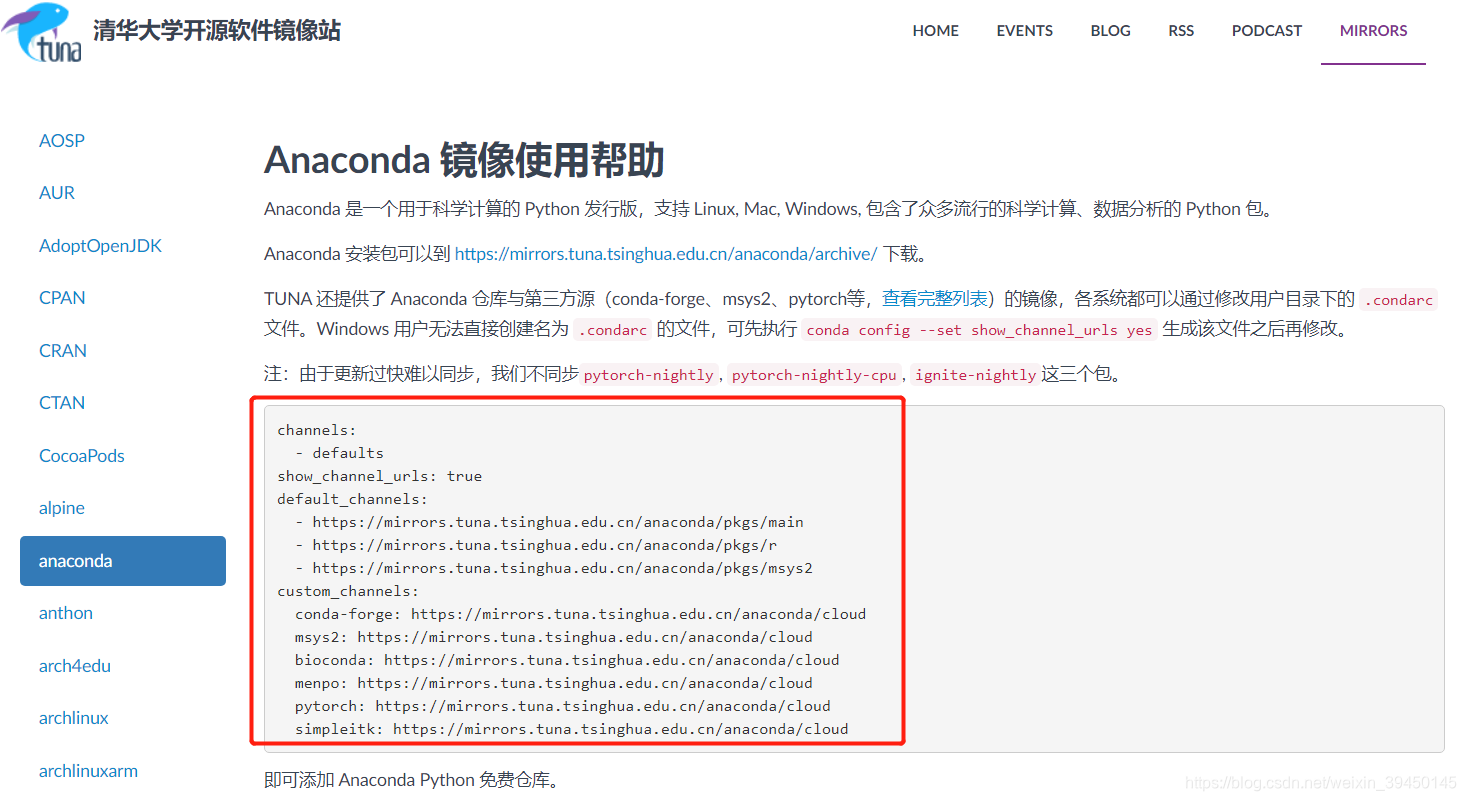Click the 'custom_channels:' line
Screen dimensions: 1466x801
pos(348,591)
